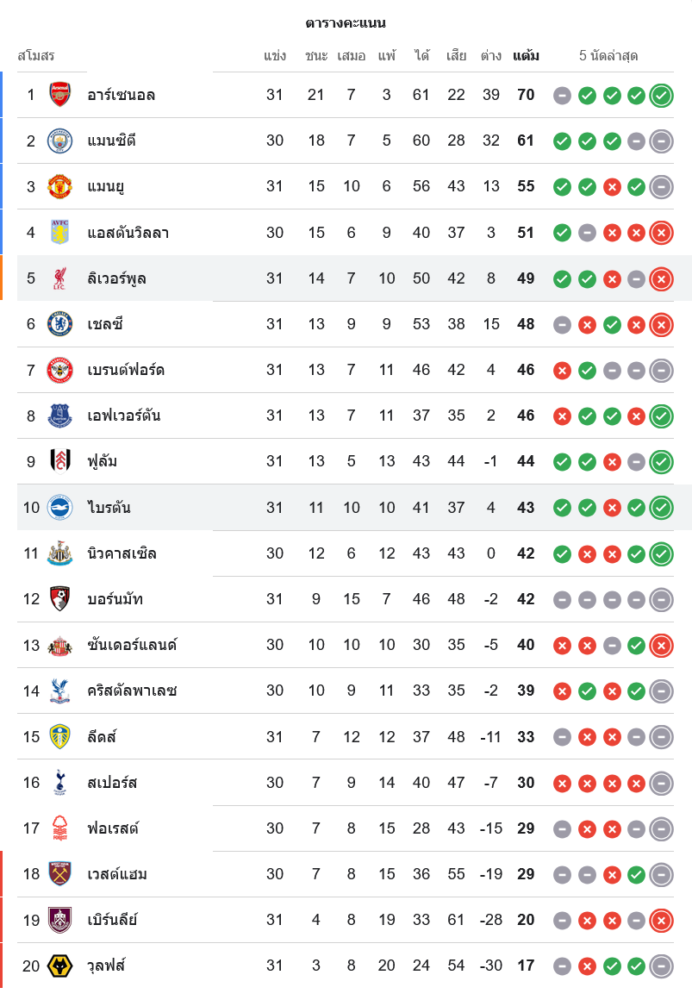This screenshot has width=692, height=1000.
Task: Click the Tottenham Spurs club crest
Action: 60,782
